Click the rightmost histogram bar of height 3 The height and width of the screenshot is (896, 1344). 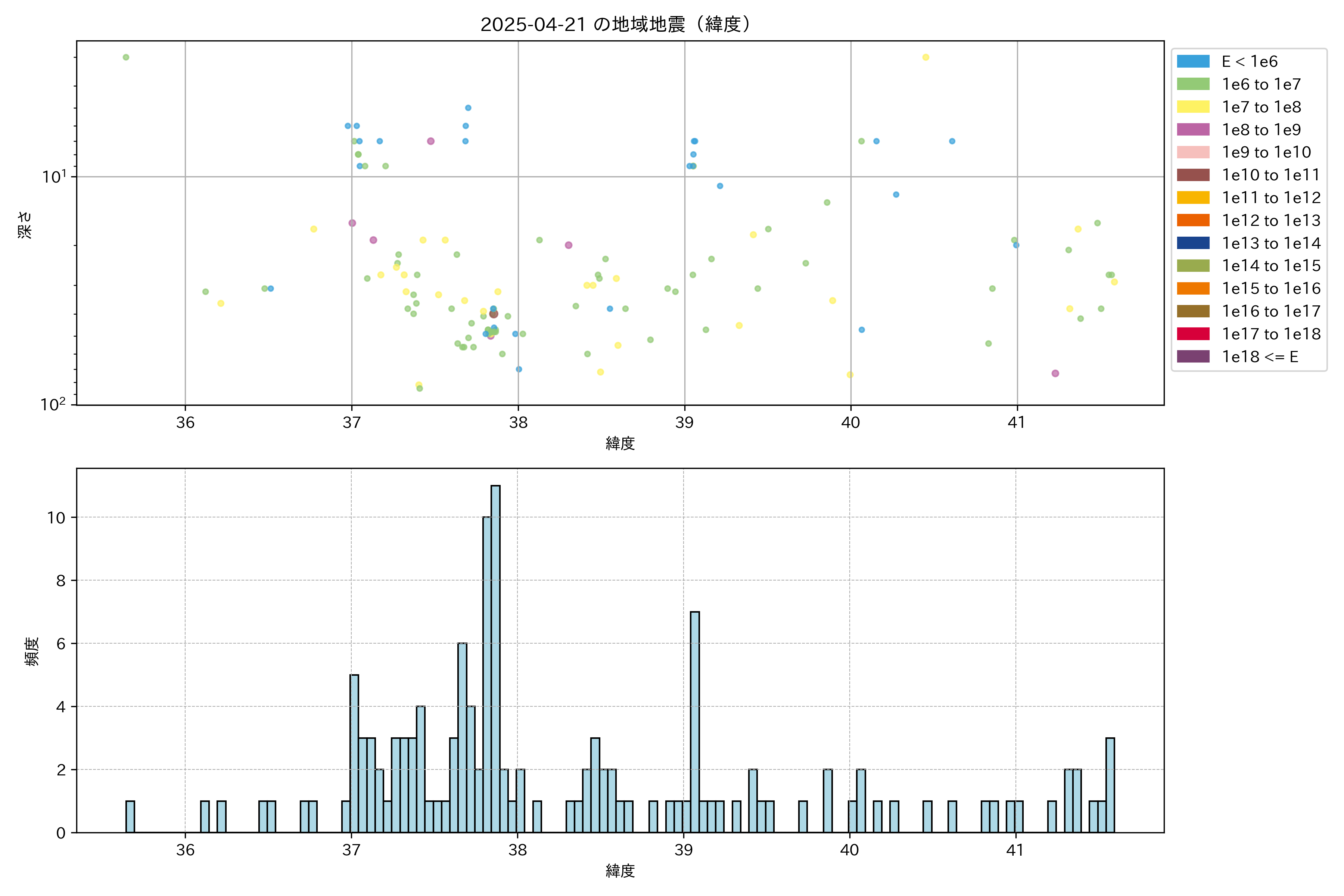(x=1110, y=785)
